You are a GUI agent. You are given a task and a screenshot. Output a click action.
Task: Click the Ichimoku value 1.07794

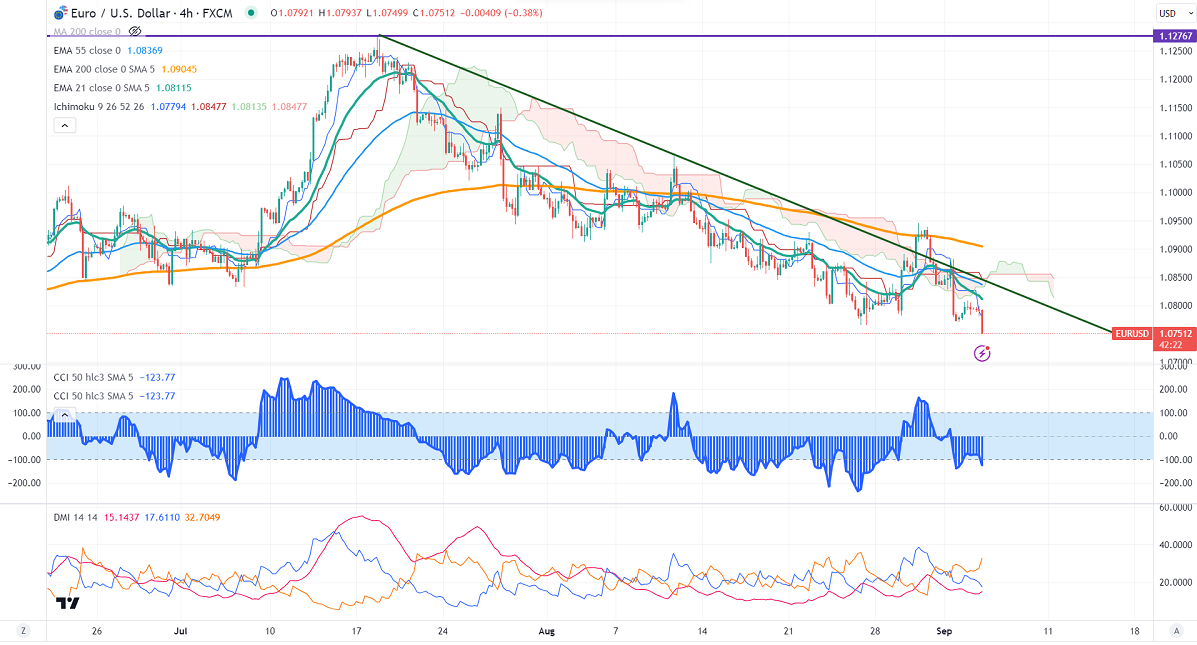click(x=168, y=107)
